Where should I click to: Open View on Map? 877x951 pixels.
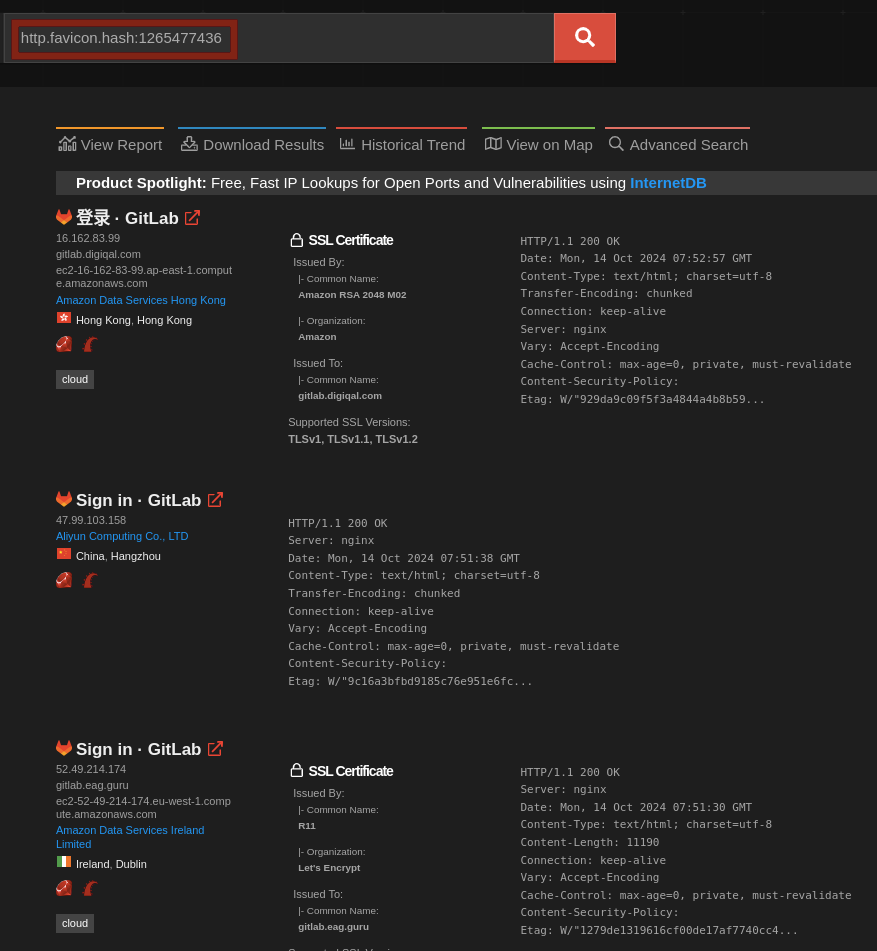click(x=538, y=144)
